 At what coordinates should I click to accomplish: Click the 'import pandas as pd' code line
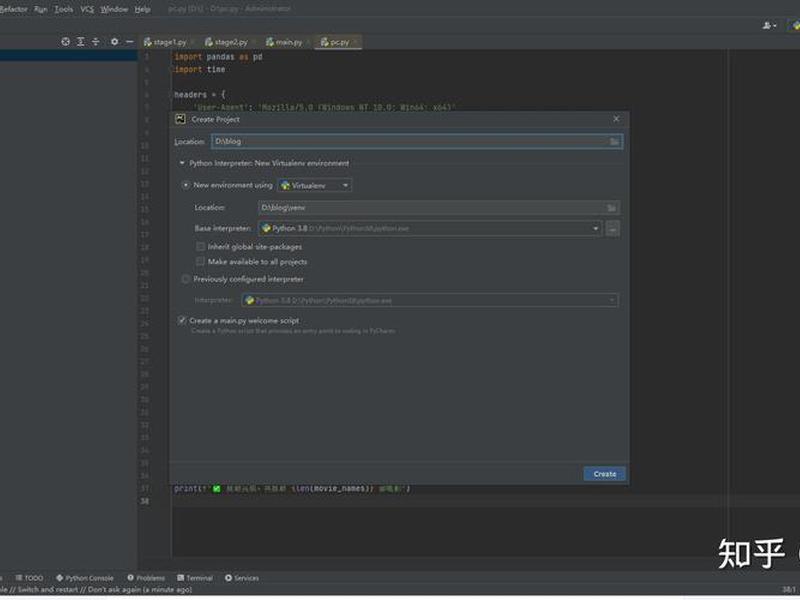(x=218, y=57)
